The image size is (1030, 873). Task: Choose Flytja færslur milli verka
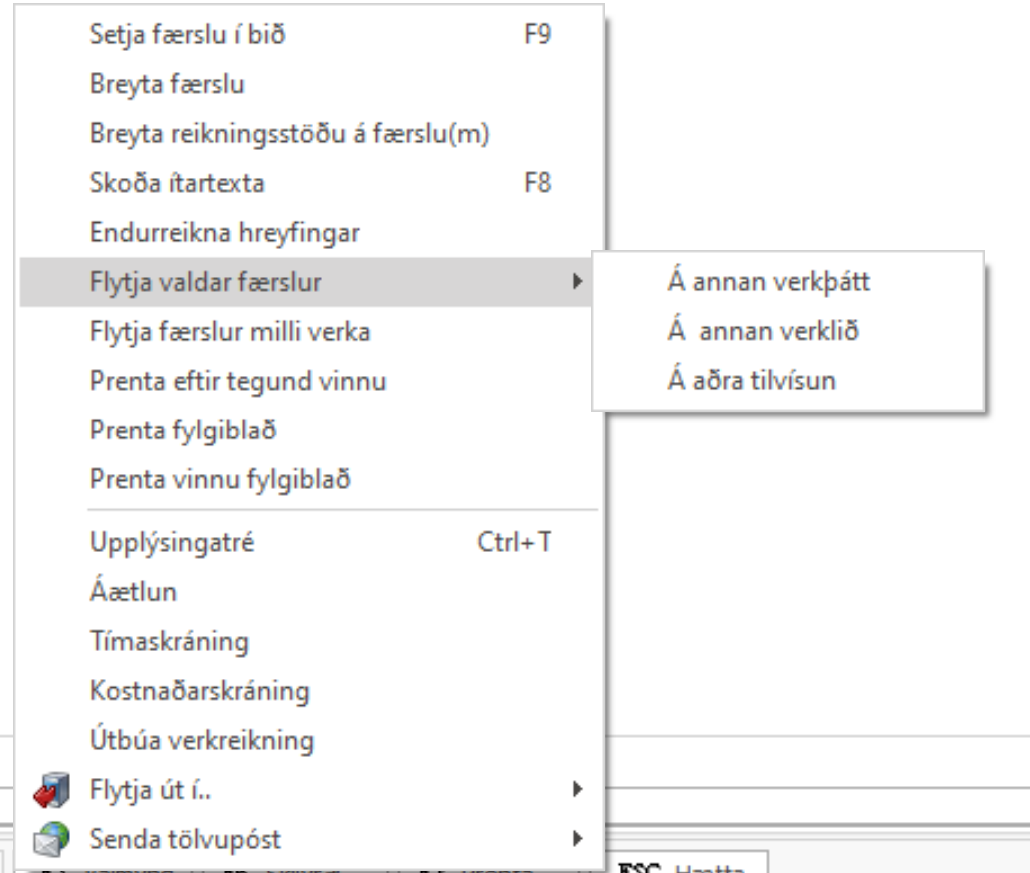point(230,332)
